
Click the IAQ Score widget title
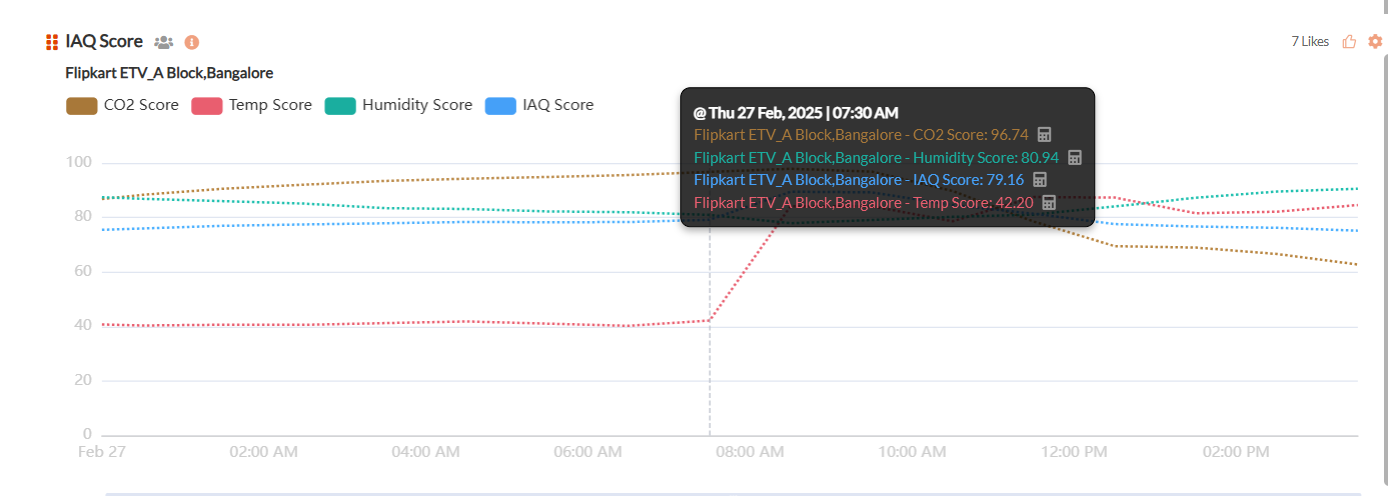point(104,41)
